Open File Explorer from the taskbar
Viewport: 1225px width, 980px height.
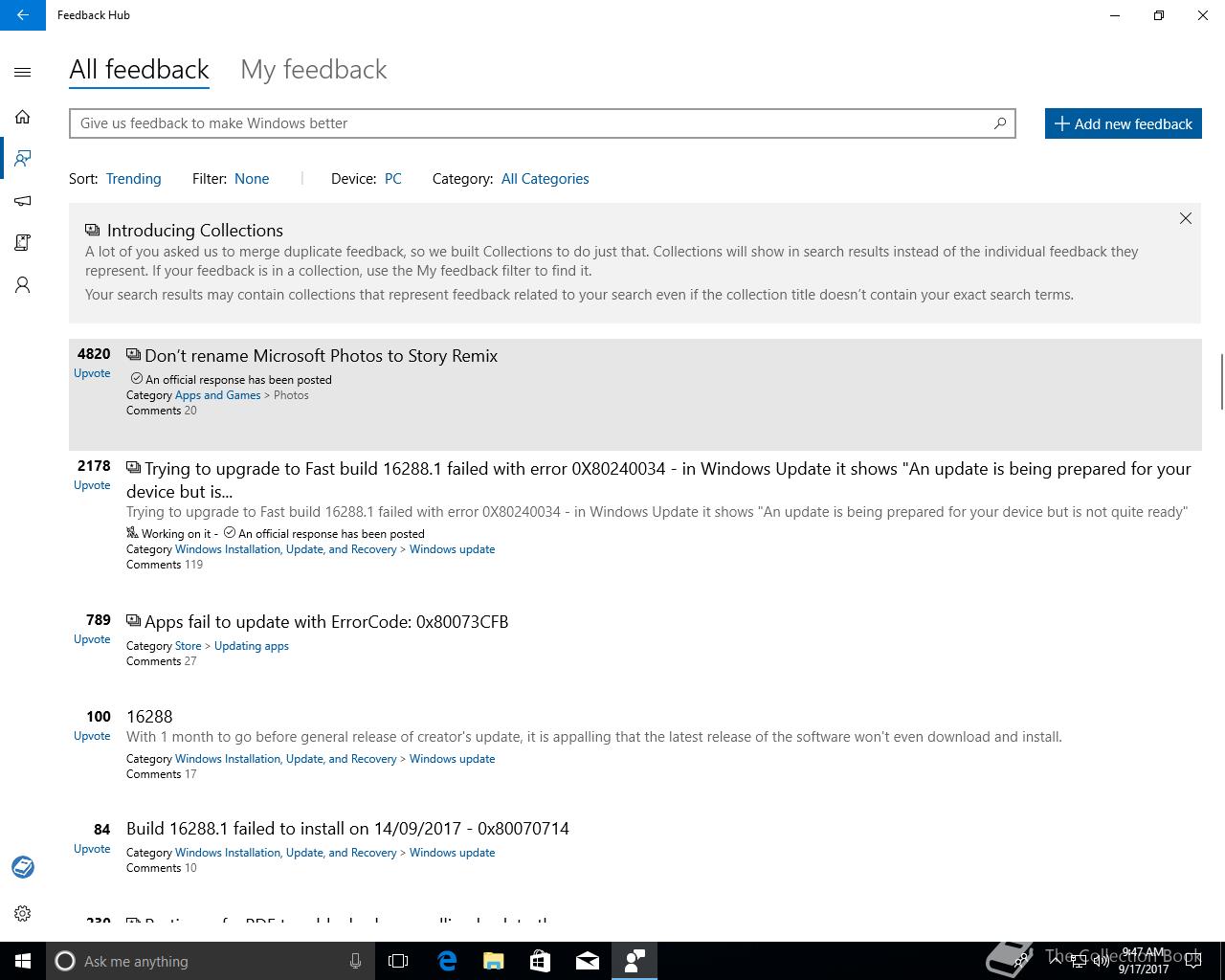pos(493,961)
